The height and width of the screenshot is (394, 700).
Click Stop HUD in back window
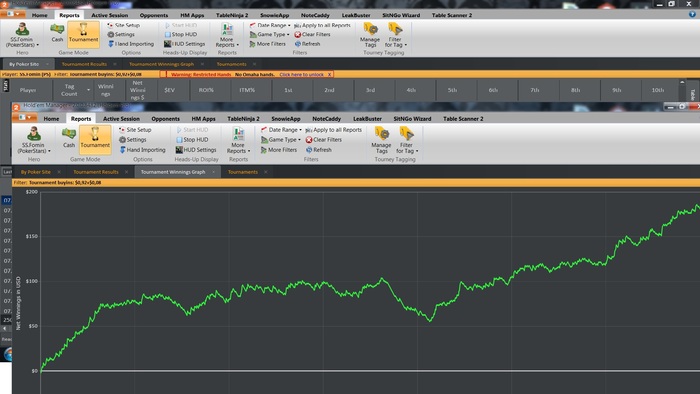[180, 34]
